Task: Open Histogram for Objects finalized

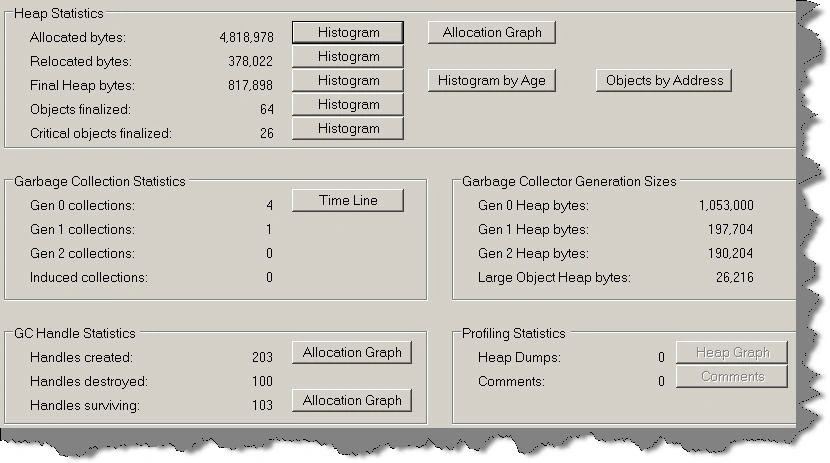Action: tap(348, 105)
